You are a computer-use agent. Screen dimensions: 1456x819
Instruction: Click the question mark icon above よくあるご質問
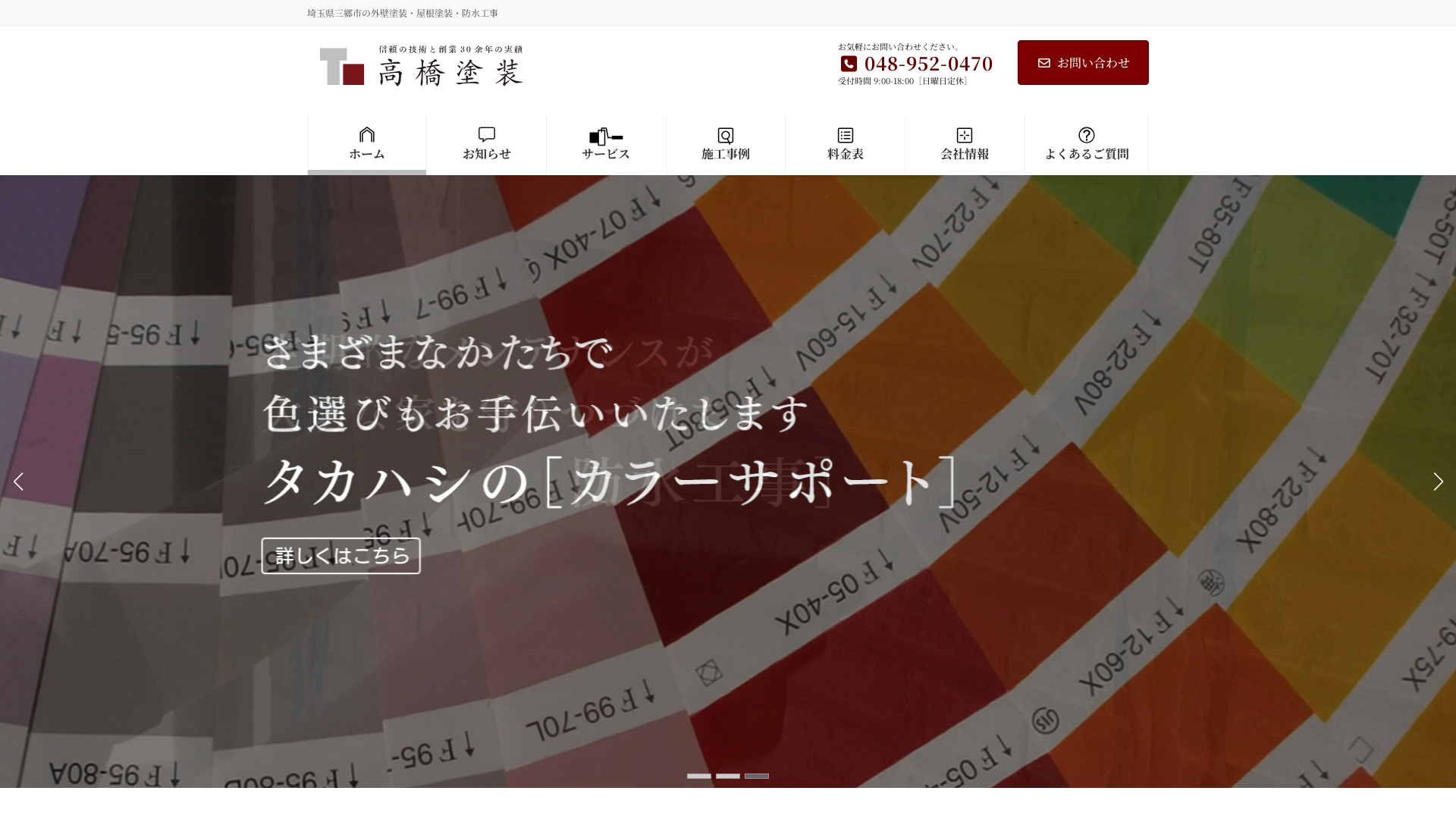point(1087,135)
